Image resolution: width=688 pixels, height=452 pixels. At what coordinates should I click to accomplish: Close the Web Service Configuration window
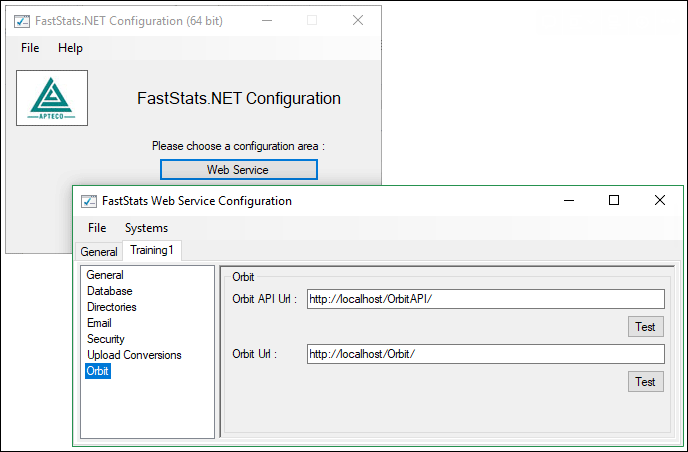click(659, 201)
